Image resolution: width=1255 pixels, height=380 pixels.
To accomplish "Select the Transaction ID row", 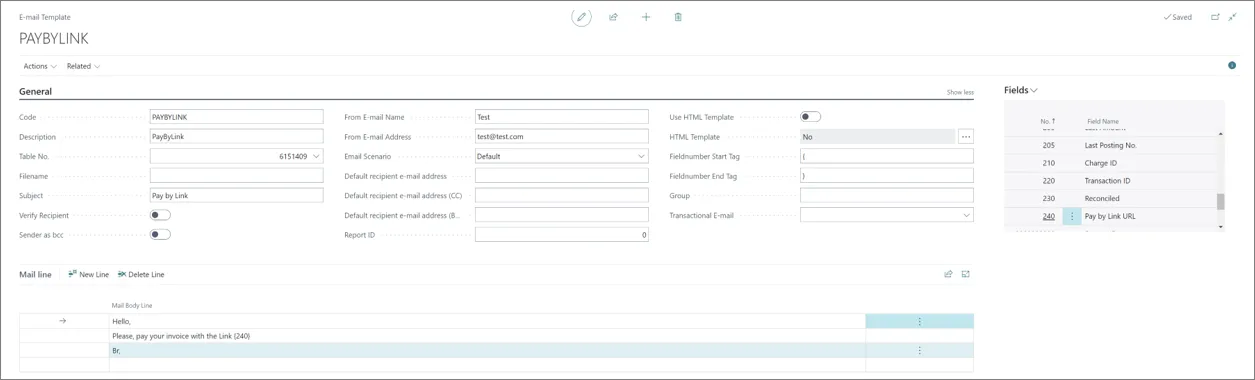I will (x=1110, y=181).
